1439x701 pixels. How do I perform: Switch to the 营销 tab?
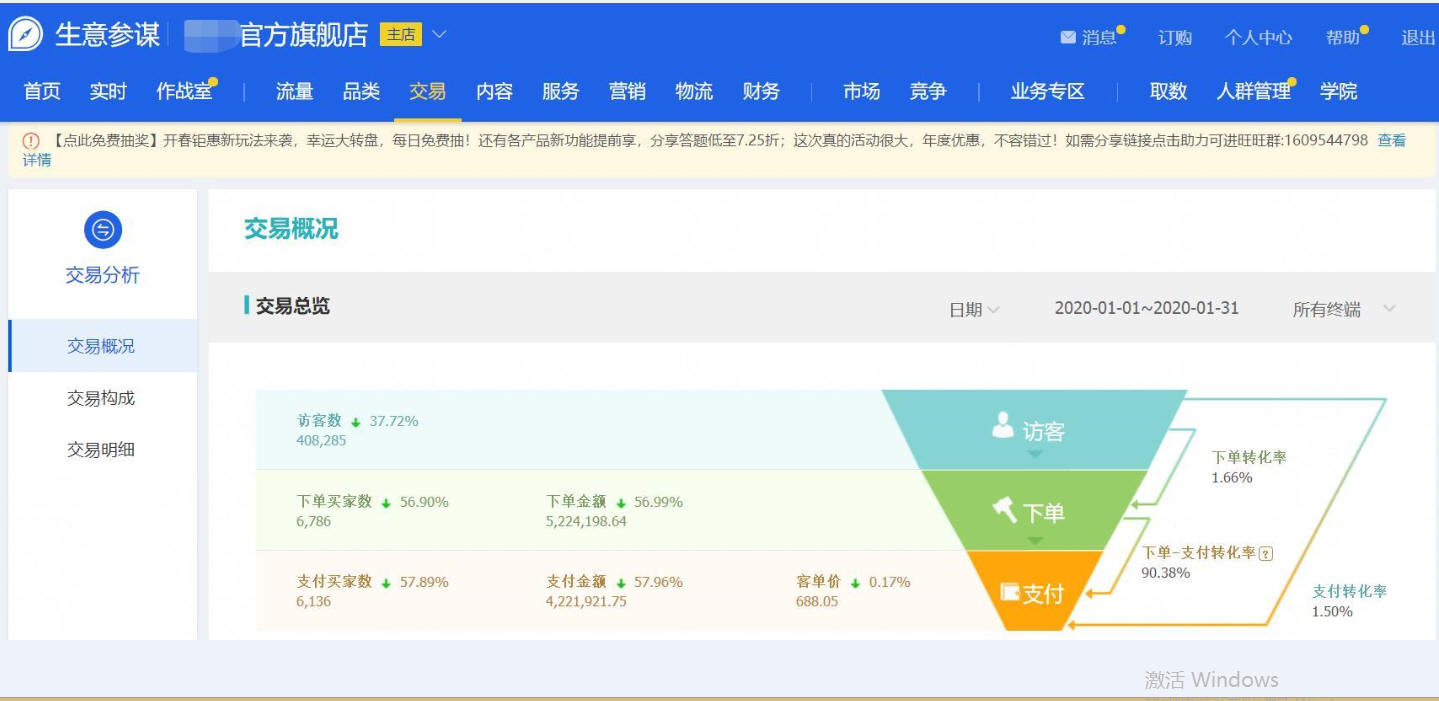[x=627, y=91]
